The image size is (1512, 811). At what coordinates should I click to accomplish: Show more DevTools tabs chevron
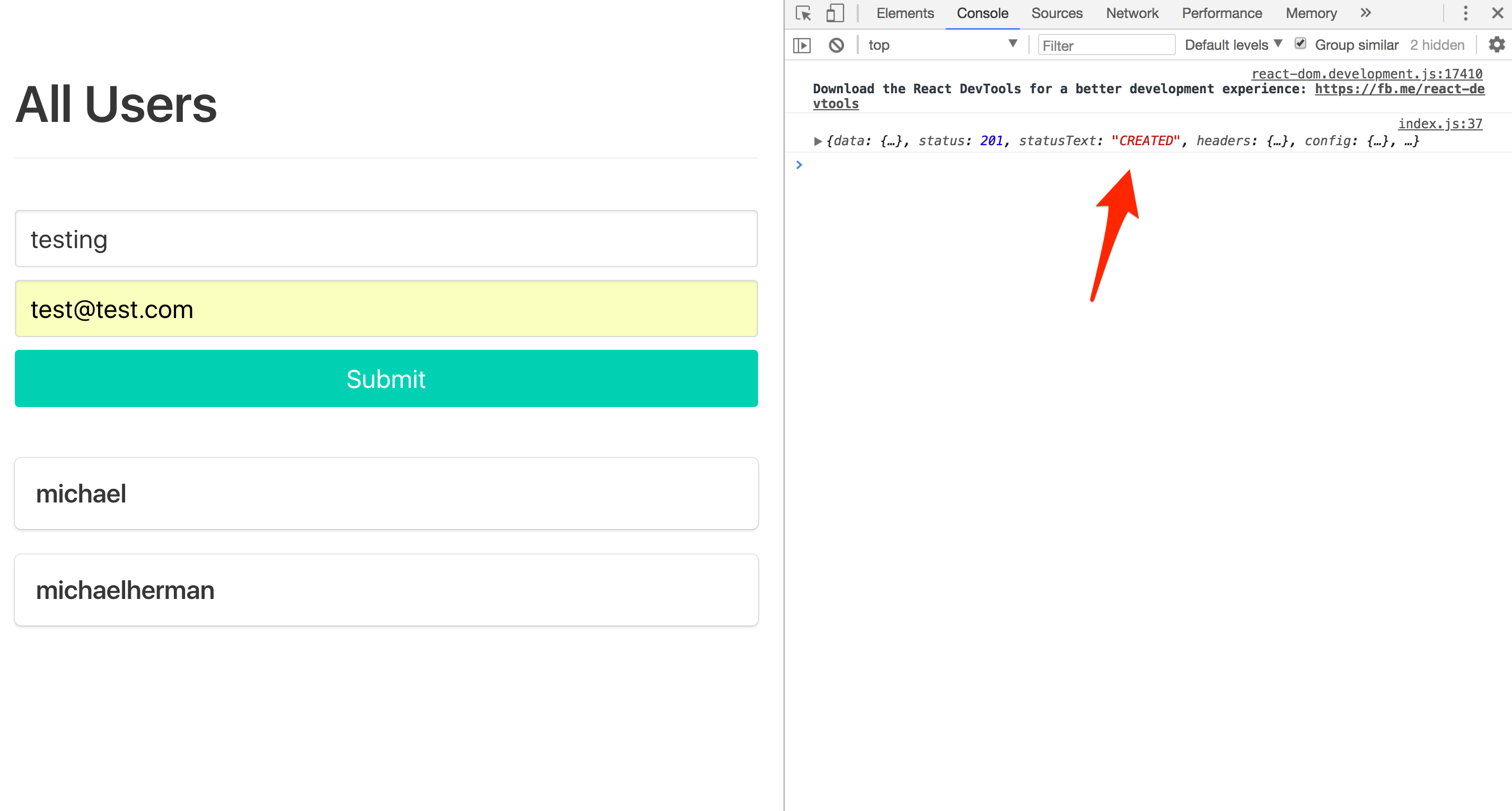coord(1366,13)
